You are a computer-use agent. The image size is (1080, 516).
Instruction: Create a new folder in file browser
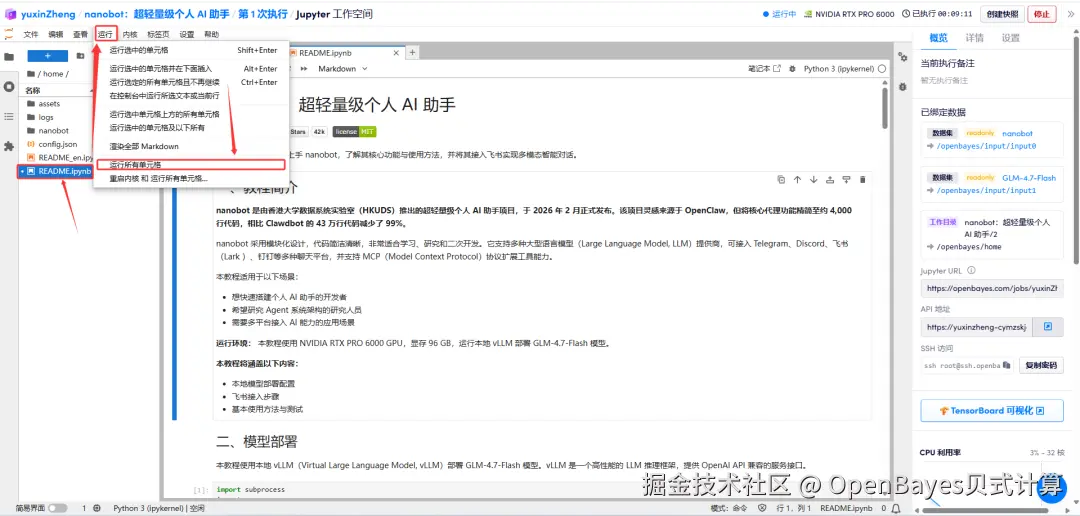81,56
